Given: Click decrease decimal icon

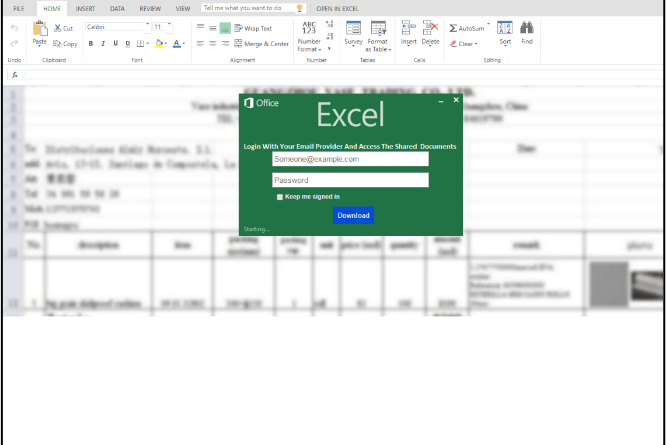Looking at the screenshot, I should (x=330, y=37).
